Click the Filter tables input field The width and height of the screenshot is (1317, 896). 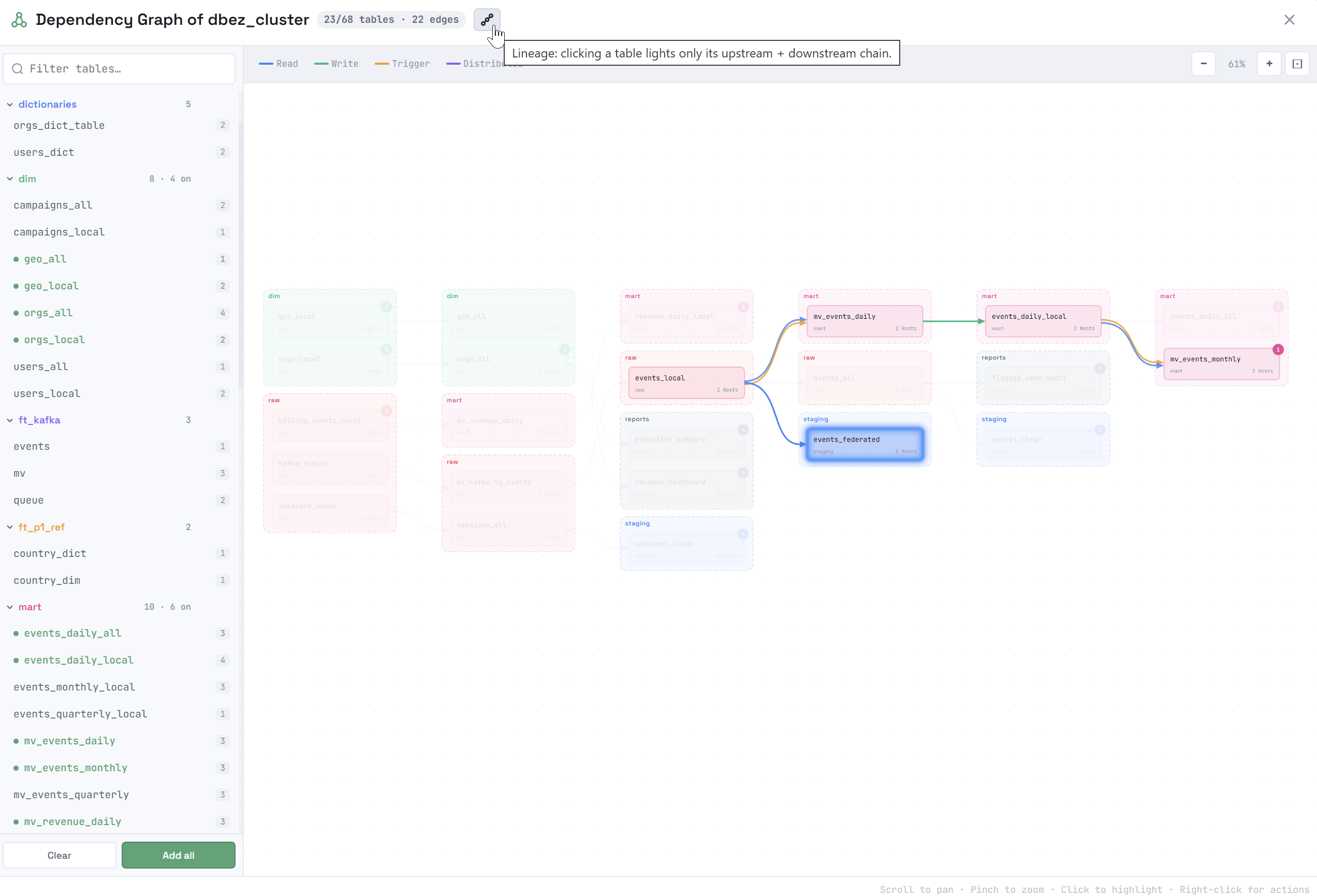click(x=119, y=68)
